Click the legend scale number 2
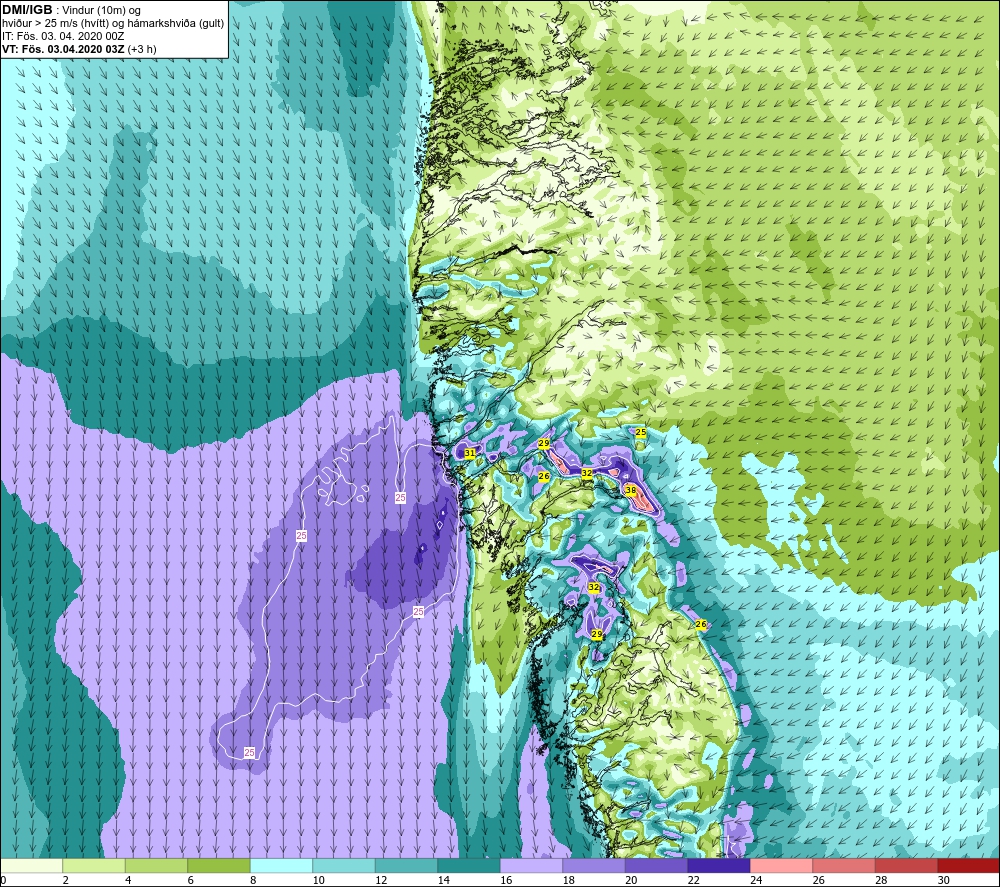Image resolution: width=1000 pixels, height=887 pixels. coord(65,880)
